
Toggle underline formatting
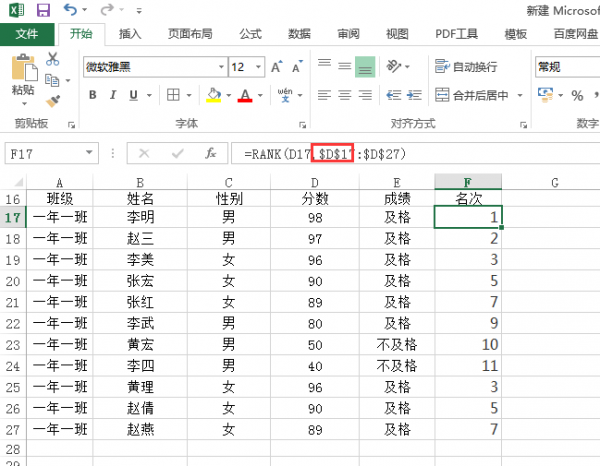click(133, 95)
